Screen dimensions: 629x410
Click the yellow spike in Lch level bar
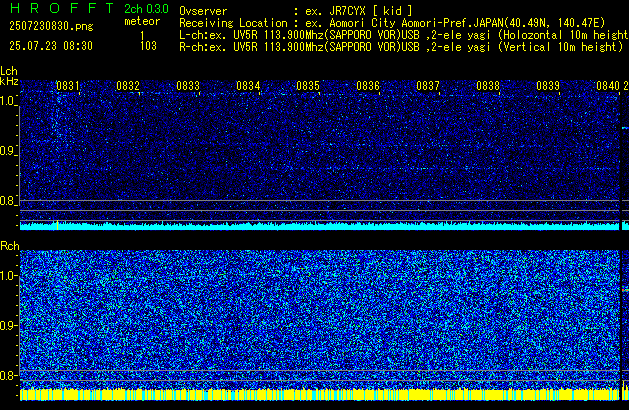pyautogui.click(x=57, y=225)
